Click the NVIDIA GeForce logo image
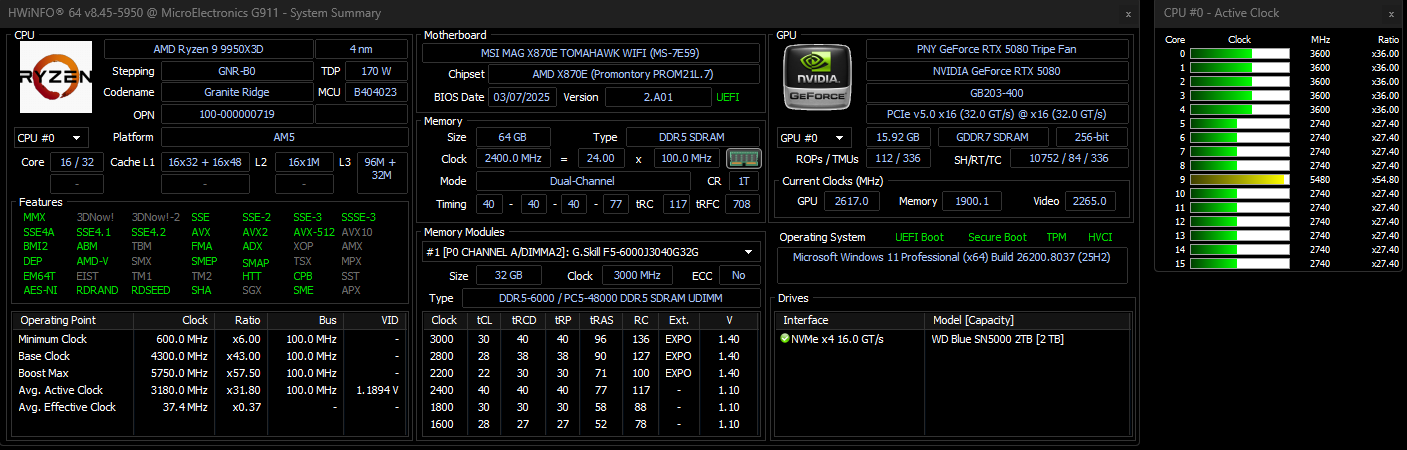Image resolution: width=1407 pixels, height=450 pixels. 818,79
